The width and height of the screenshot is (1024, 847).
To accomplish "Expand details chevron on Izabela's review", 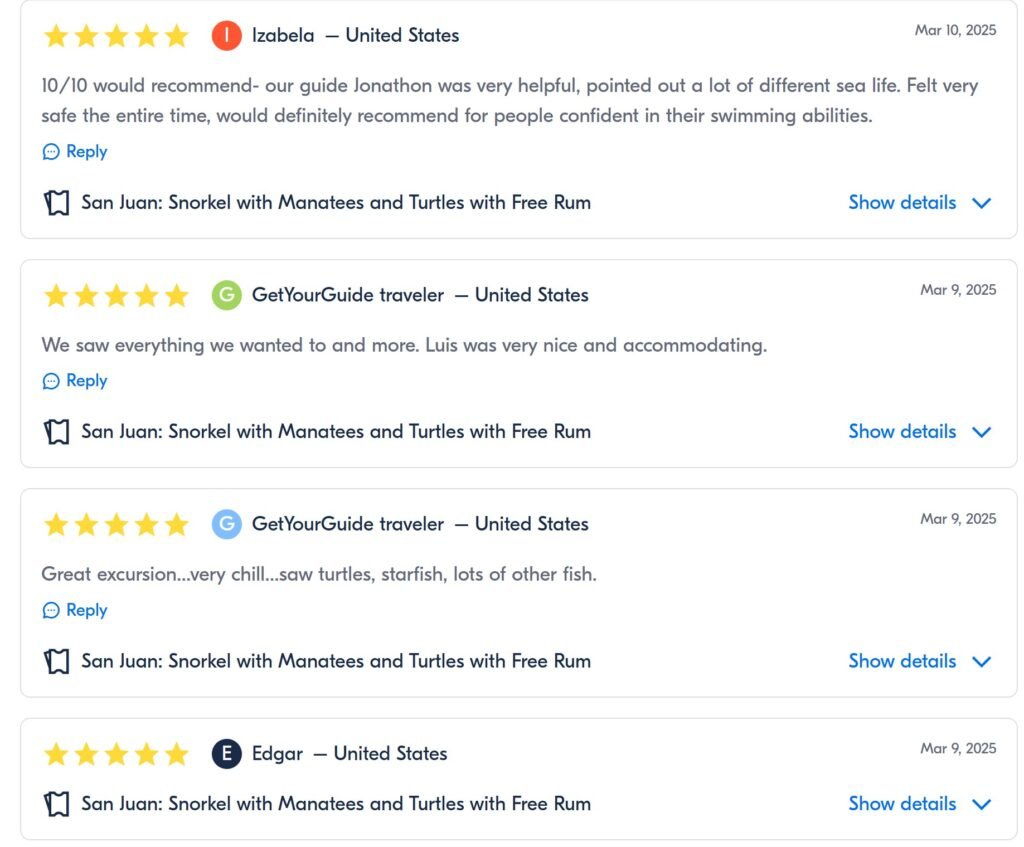I will click(982, 203).
